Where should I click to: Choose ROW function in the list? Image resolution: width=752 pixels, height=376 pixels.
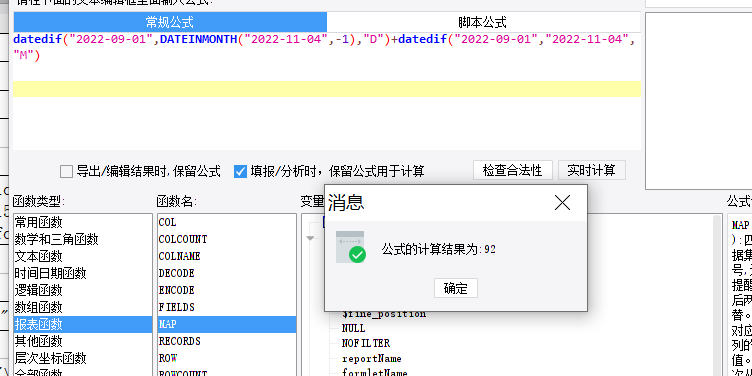(x=227, y=358)
